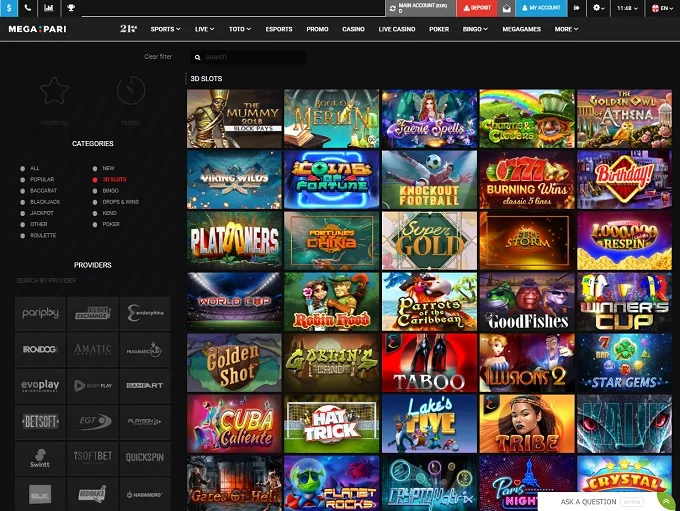Filter by Pragmatic Play provider
The image size is (680, 511).
pyautogui.click(x=145, y=349)
